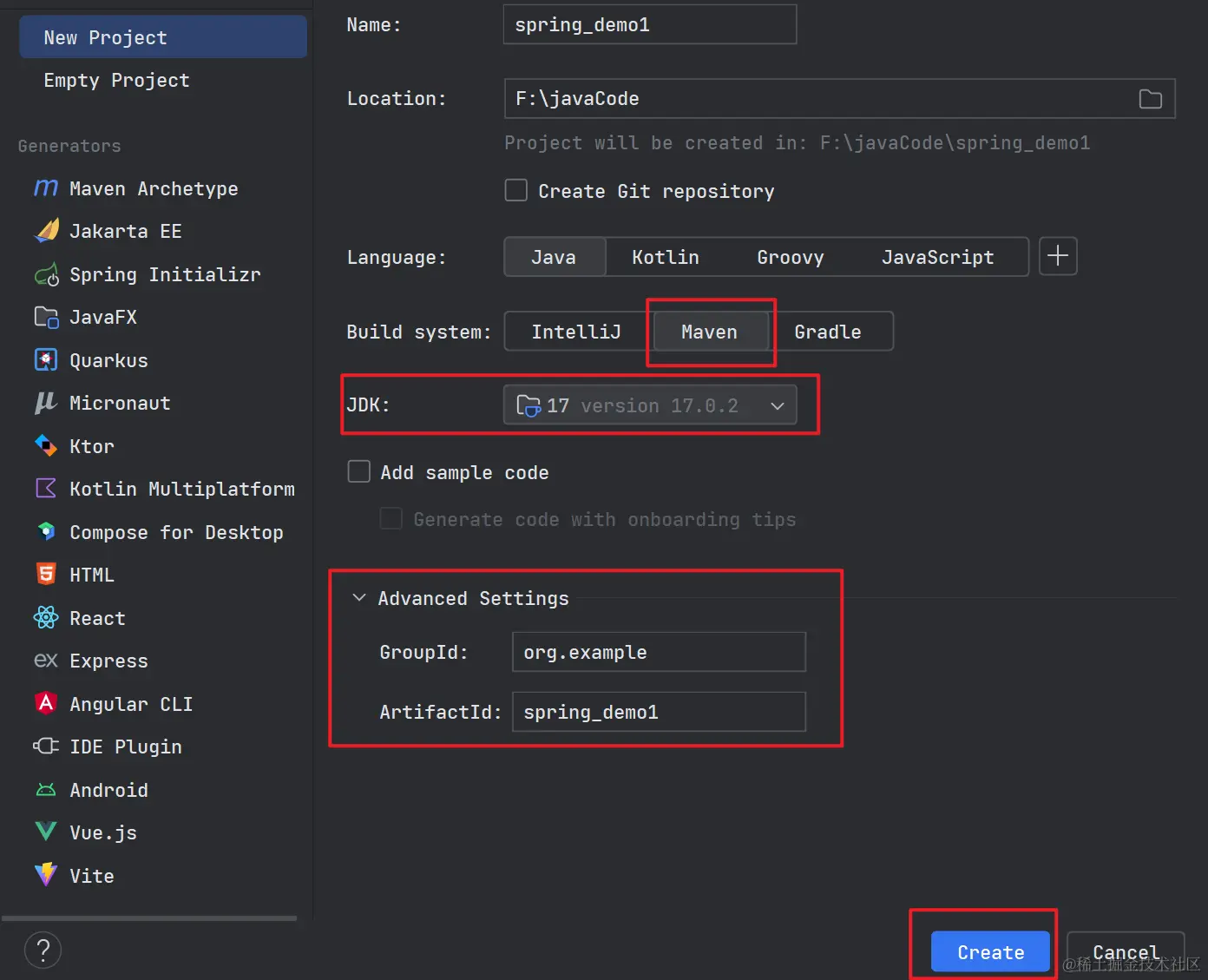Choose Express generator
Viewport: 1208px width, 980px height.
[108, 661]
